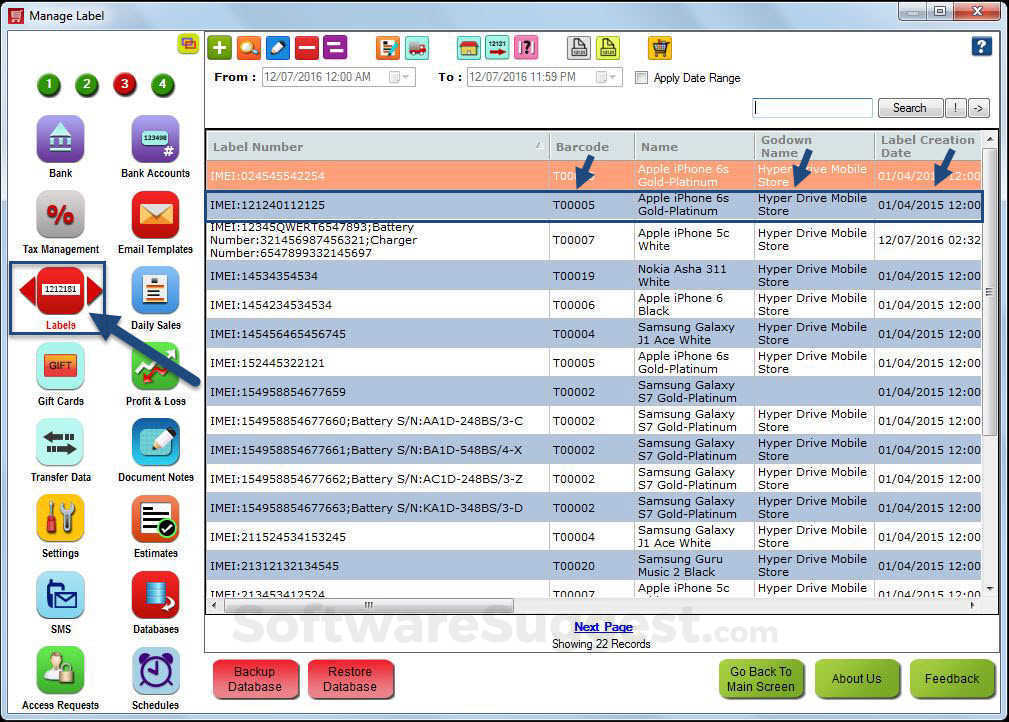Follow the Next Page link
This screenshot has height=722, width=1009.
pos(603,627)
